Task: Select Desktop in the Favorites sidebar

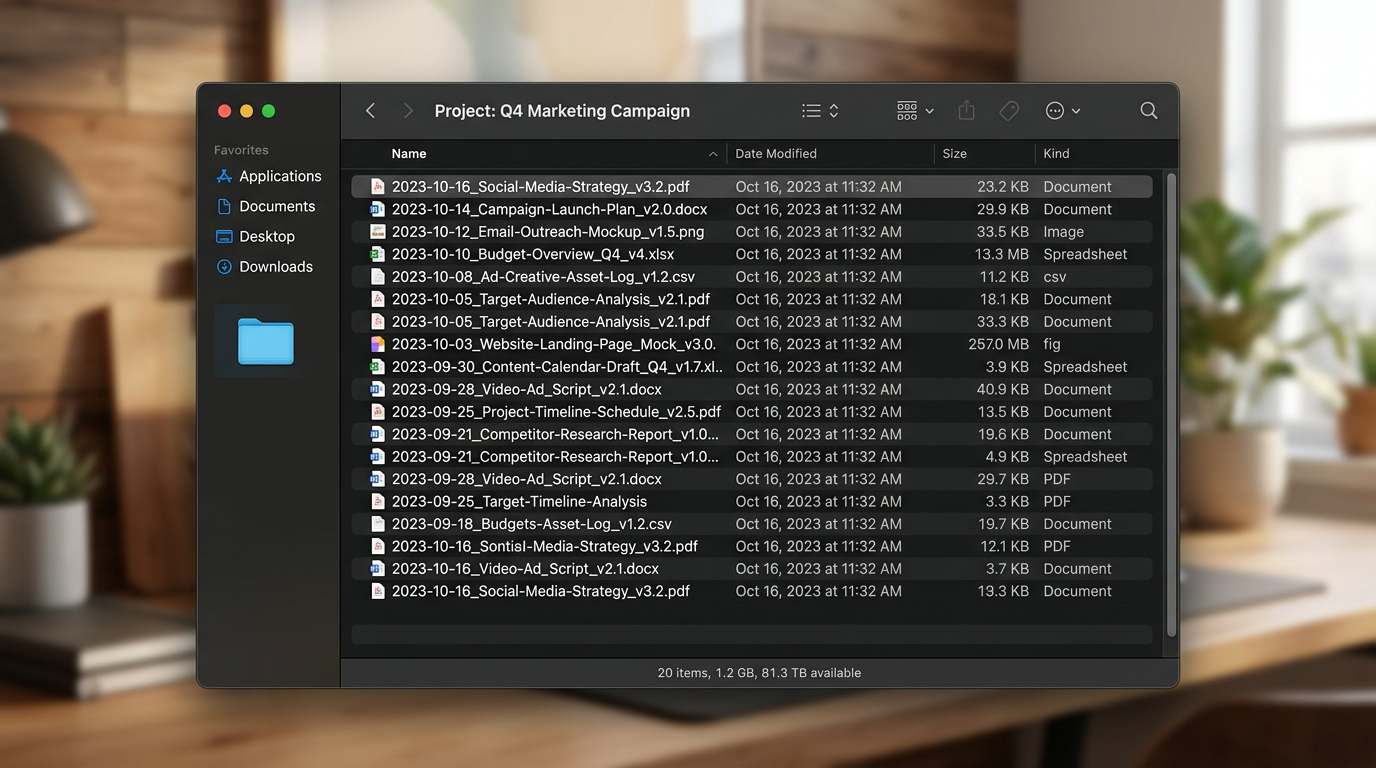Action: click(267, 236)
